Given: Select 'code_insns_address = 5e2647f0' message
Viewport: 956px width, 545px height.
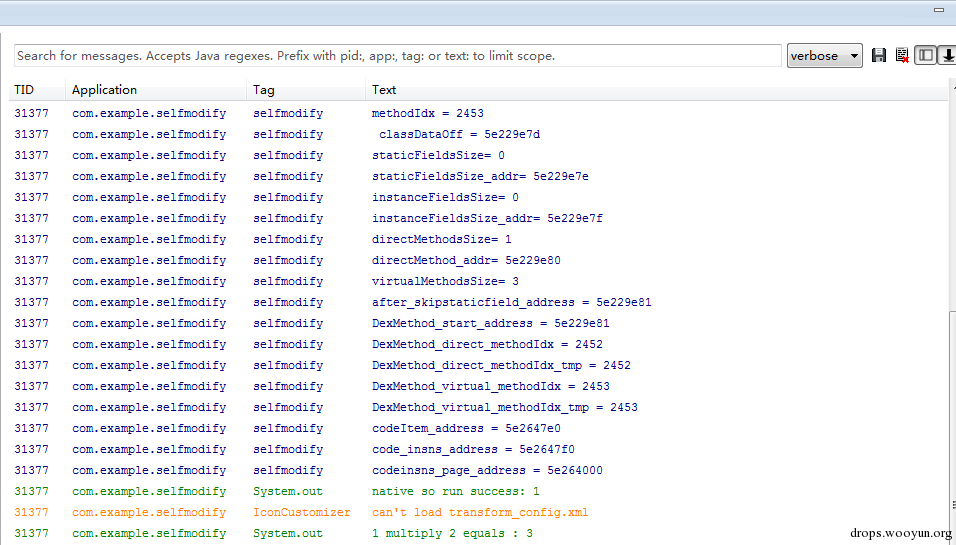Looking at the screenshot, I should (x=473, y=449).
